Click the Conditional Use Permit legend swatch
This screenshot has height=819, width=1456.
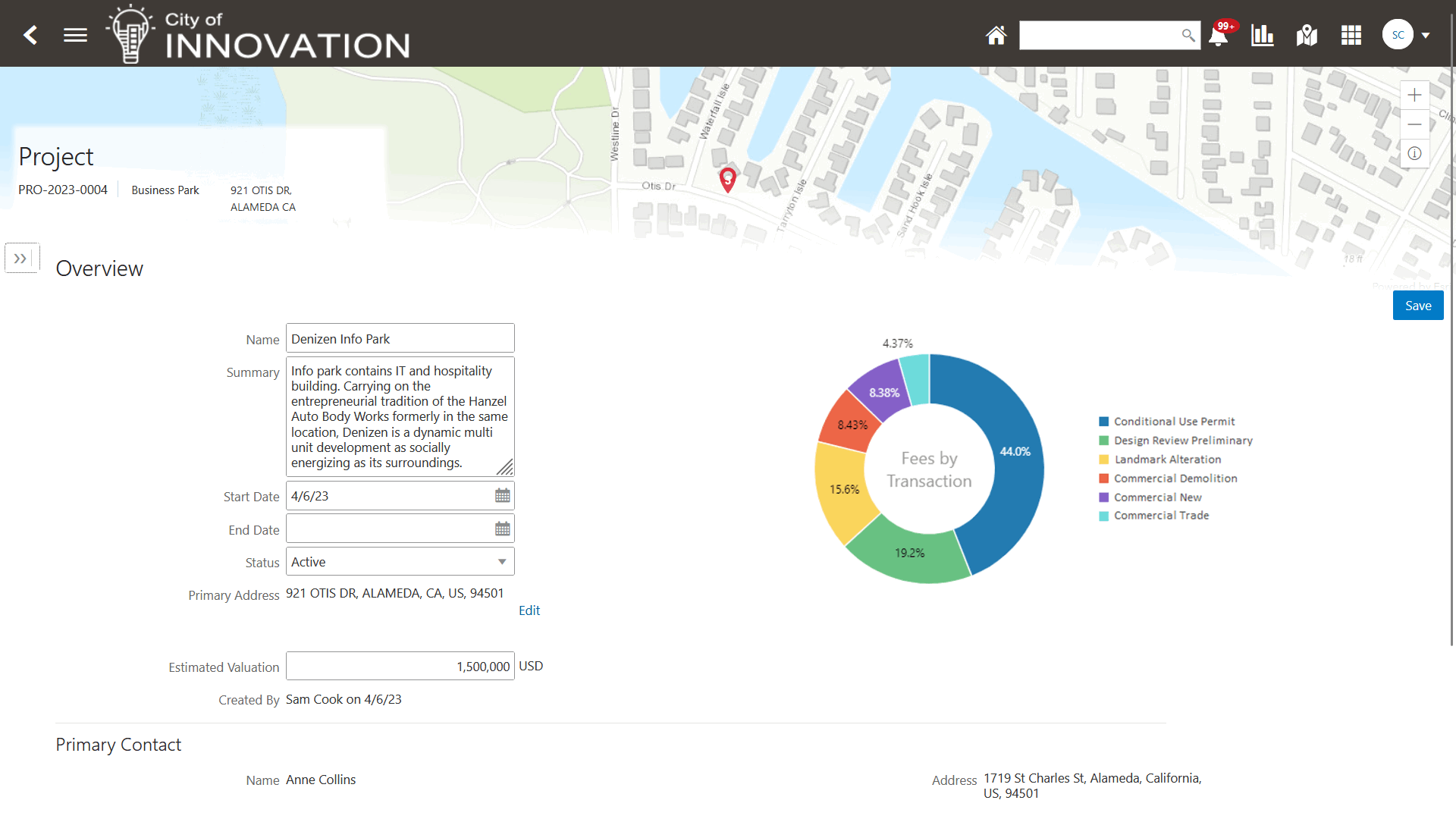tap(1103, 421)
